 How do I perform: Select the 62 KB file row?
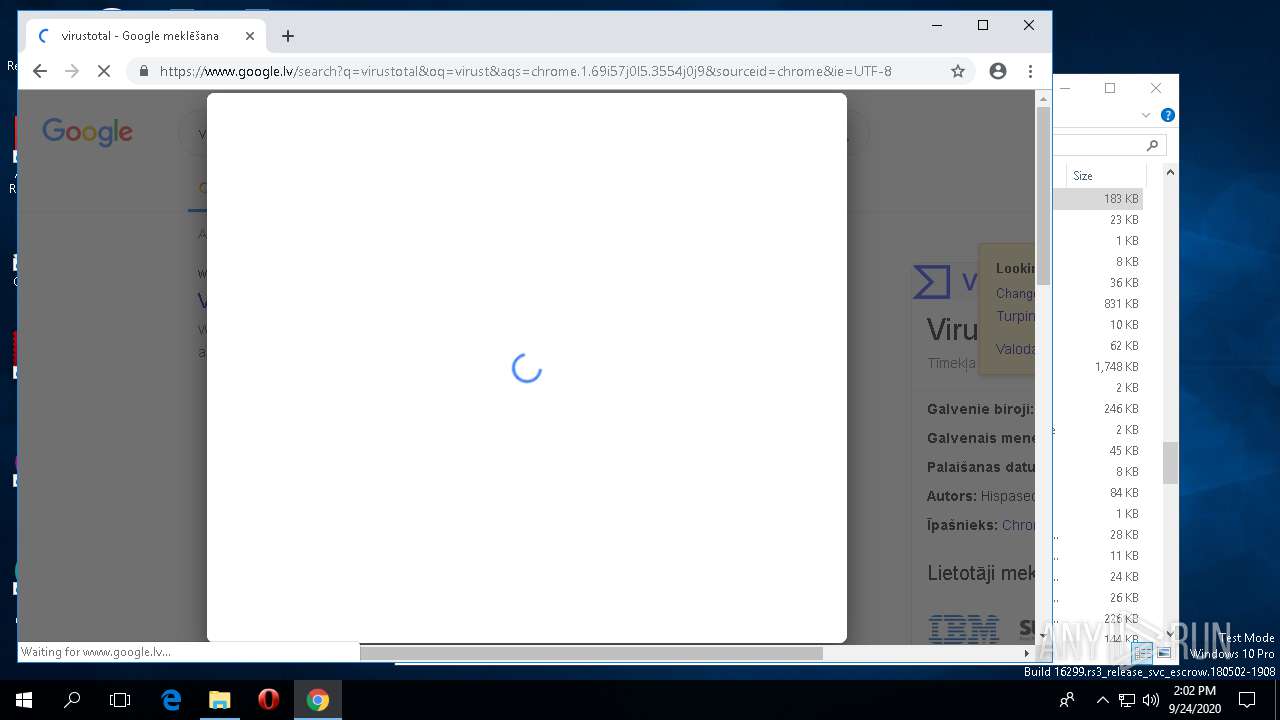tap(1098, 346)
